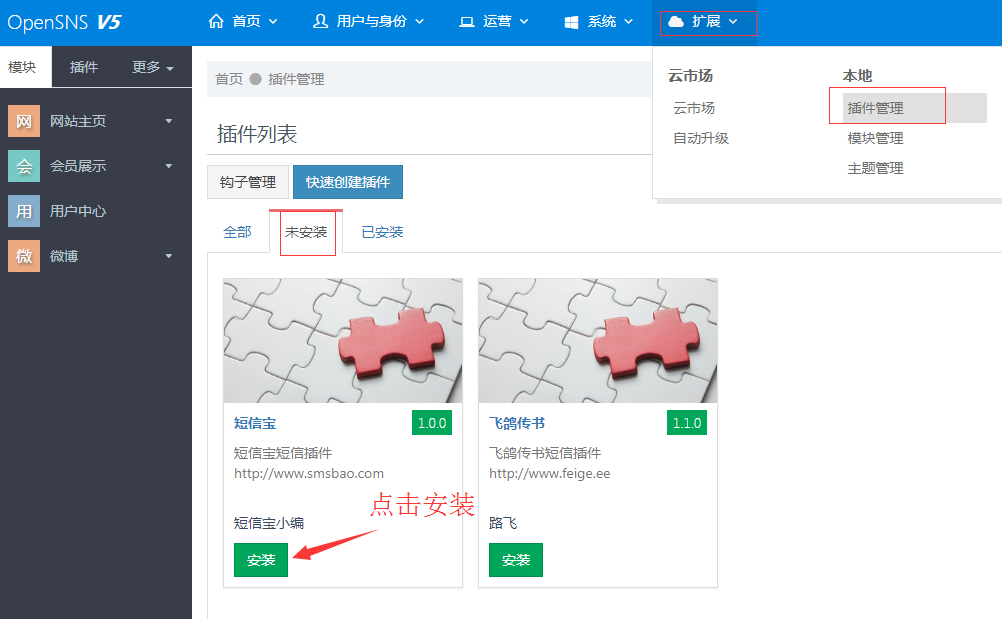Expand the 会员展示 sidebar arrow

pyautogui.click(x=168, y=166)
